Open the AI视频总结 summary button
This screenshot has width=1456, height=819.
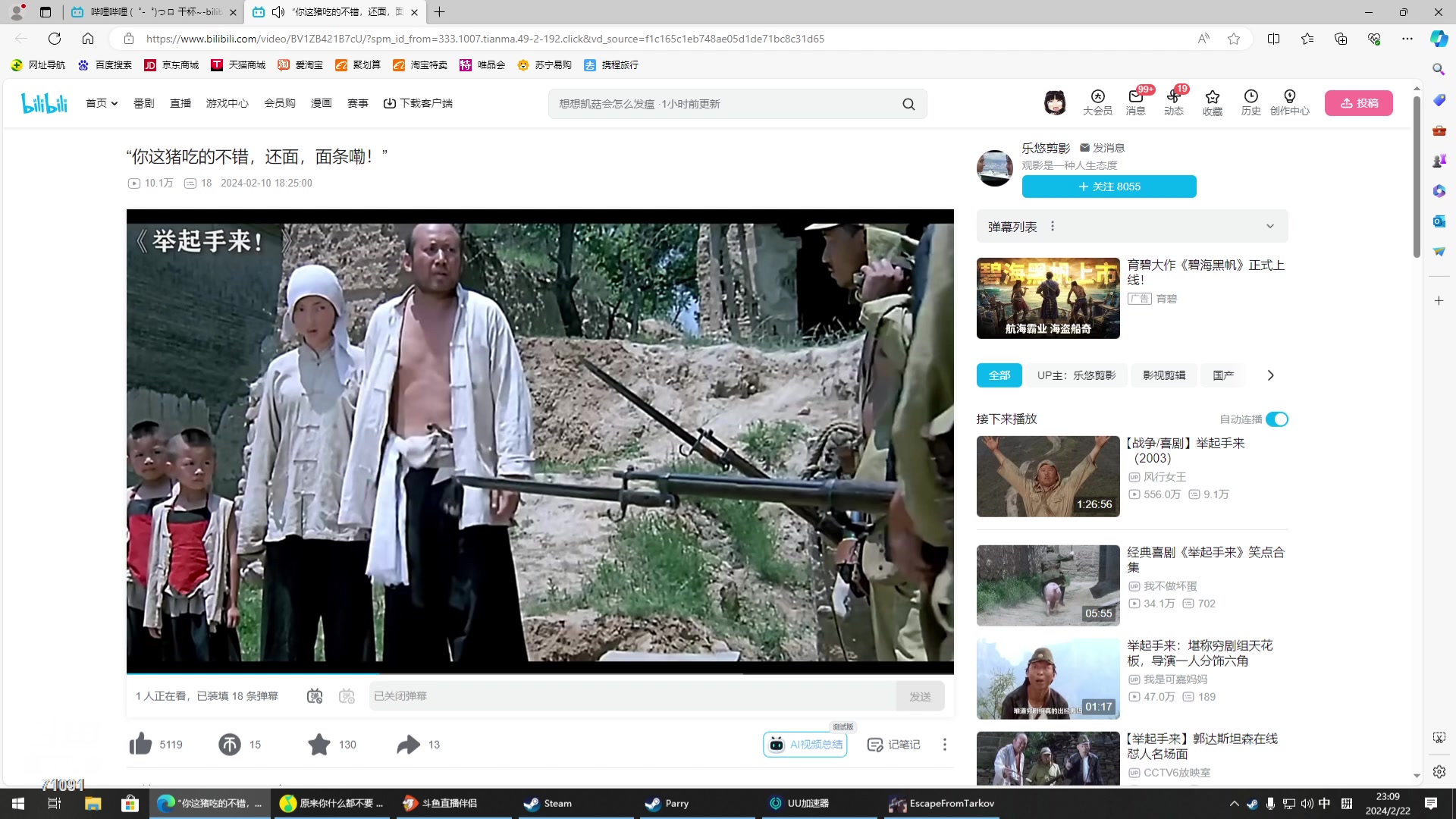[805, 745]
